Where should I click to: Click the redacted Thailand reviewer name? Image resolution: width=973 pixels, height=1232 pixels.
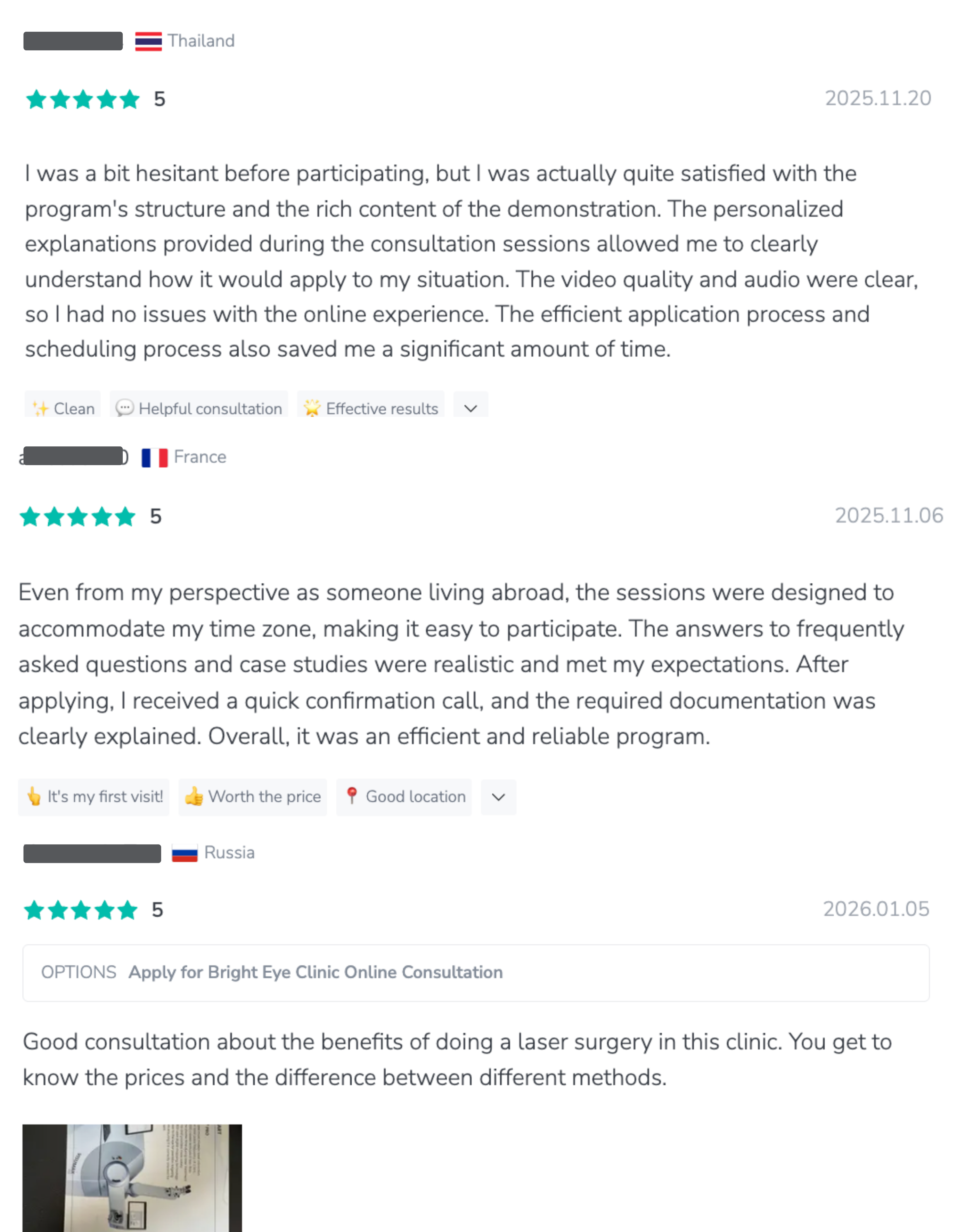[73, 41]
